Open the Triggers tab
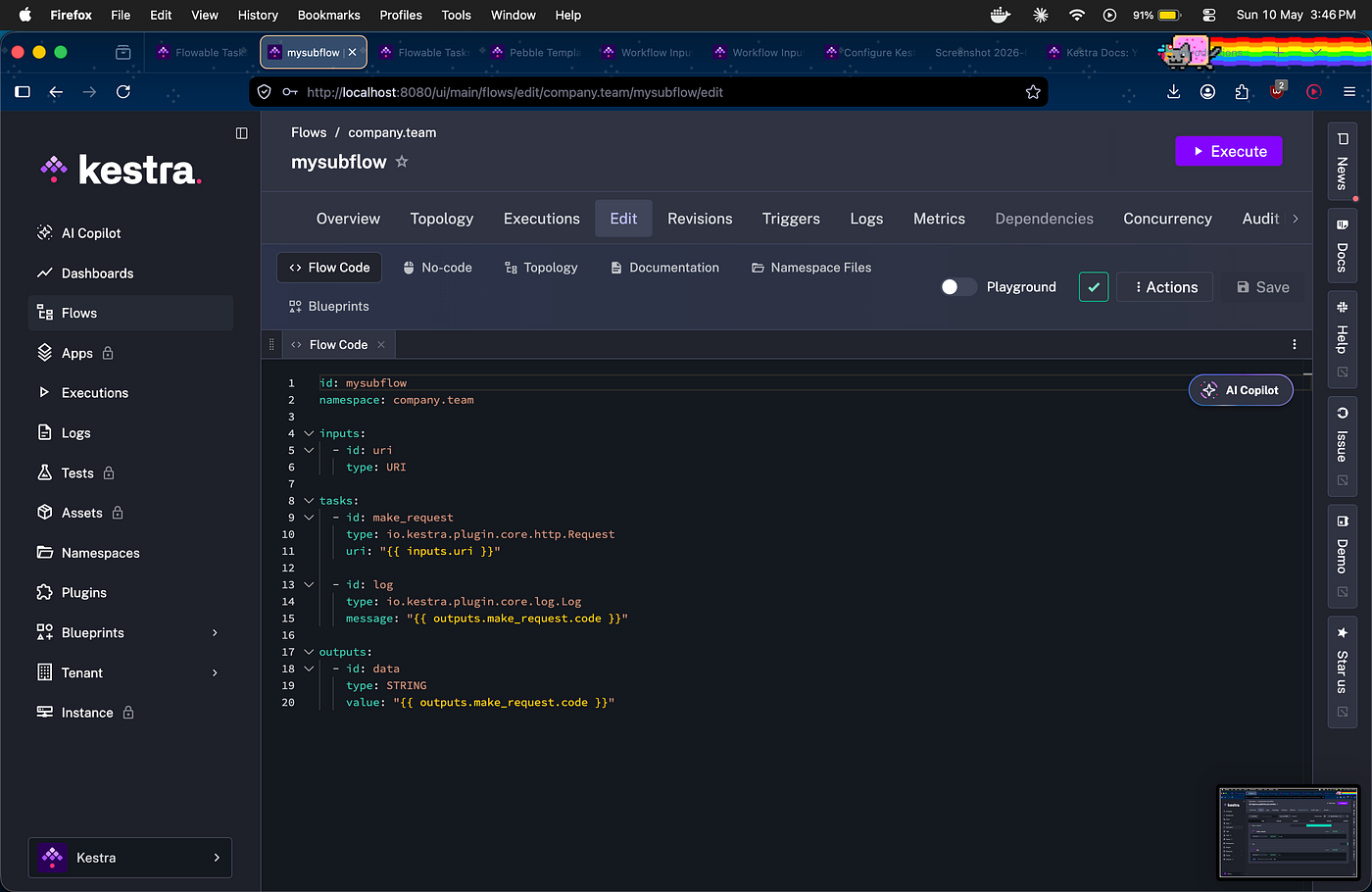 [x=791, y=219]
